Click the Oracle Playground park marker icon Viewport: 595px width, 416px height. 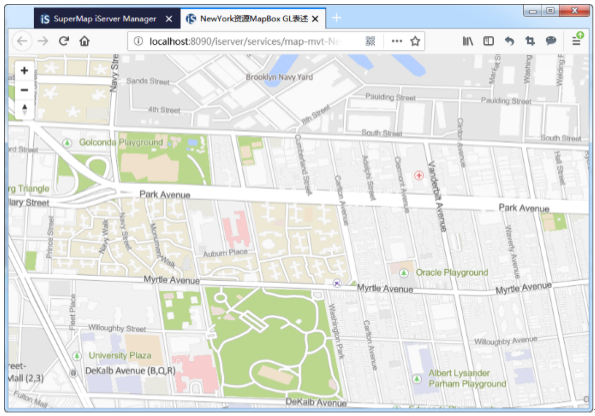pyautogui.click(x=404, y=273)
